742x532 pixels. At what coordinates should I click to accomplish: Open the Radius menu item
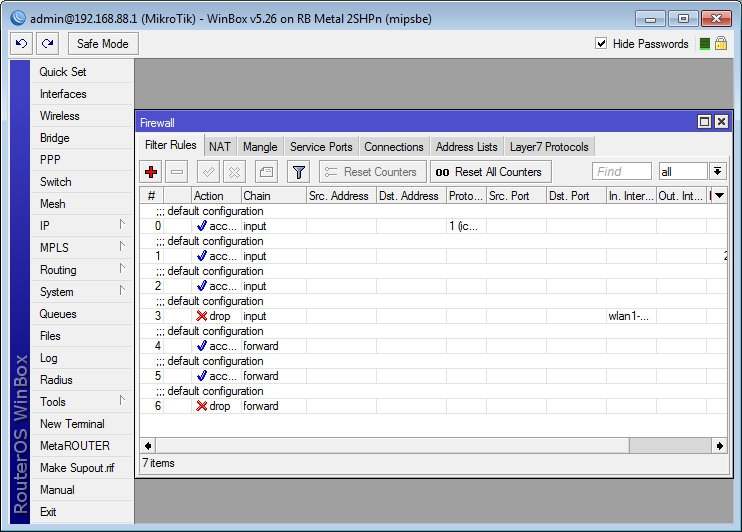pyautogui.click(x=82, y=380)
